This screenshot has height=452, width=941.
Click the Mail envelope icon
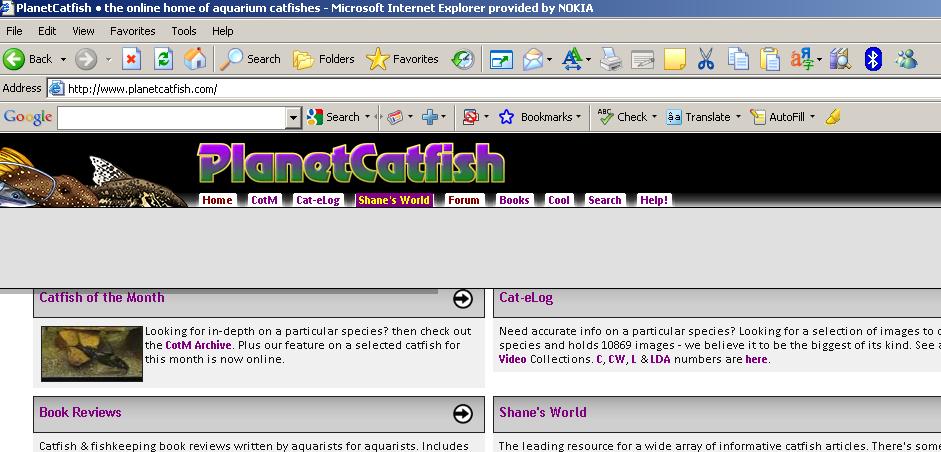tap(532, 59)
